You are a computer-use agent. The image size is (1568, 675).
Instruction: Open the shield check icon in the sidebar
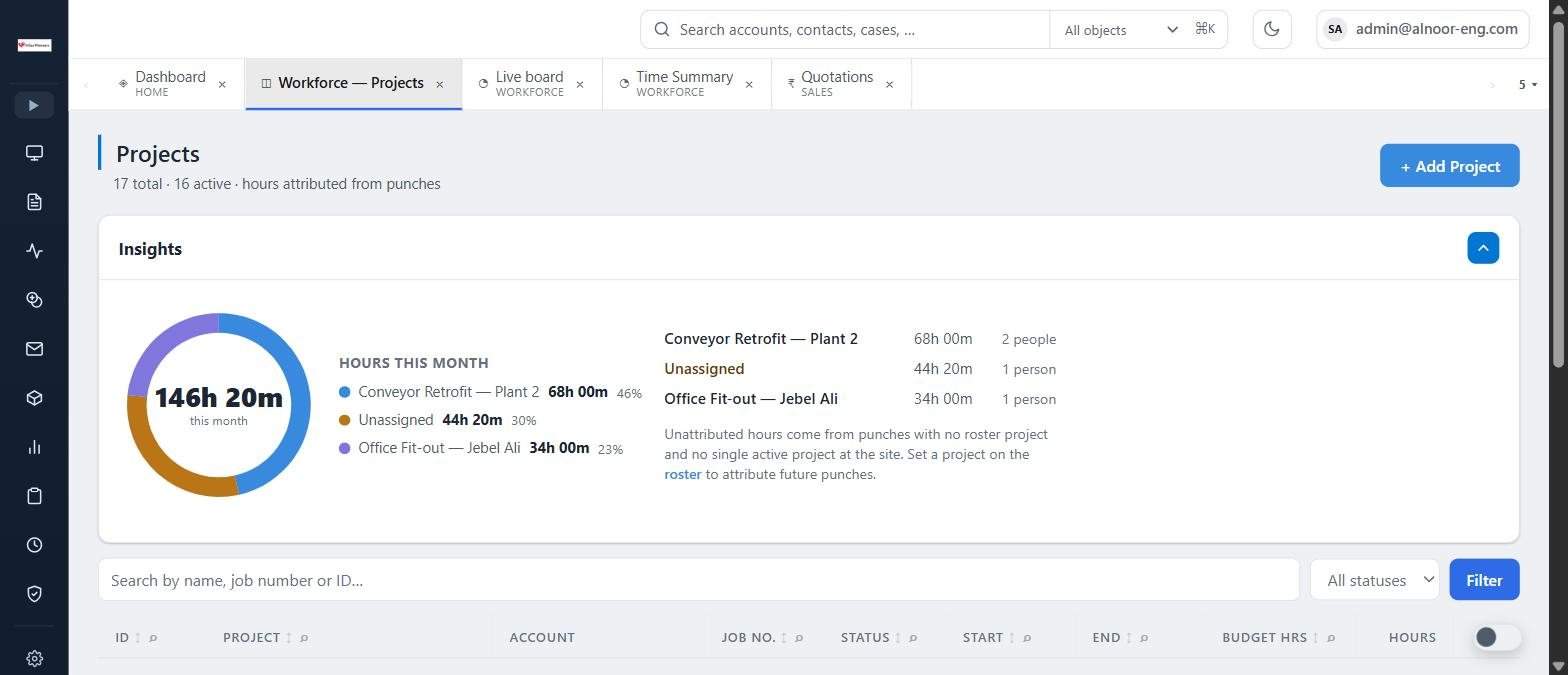[34, 594]
